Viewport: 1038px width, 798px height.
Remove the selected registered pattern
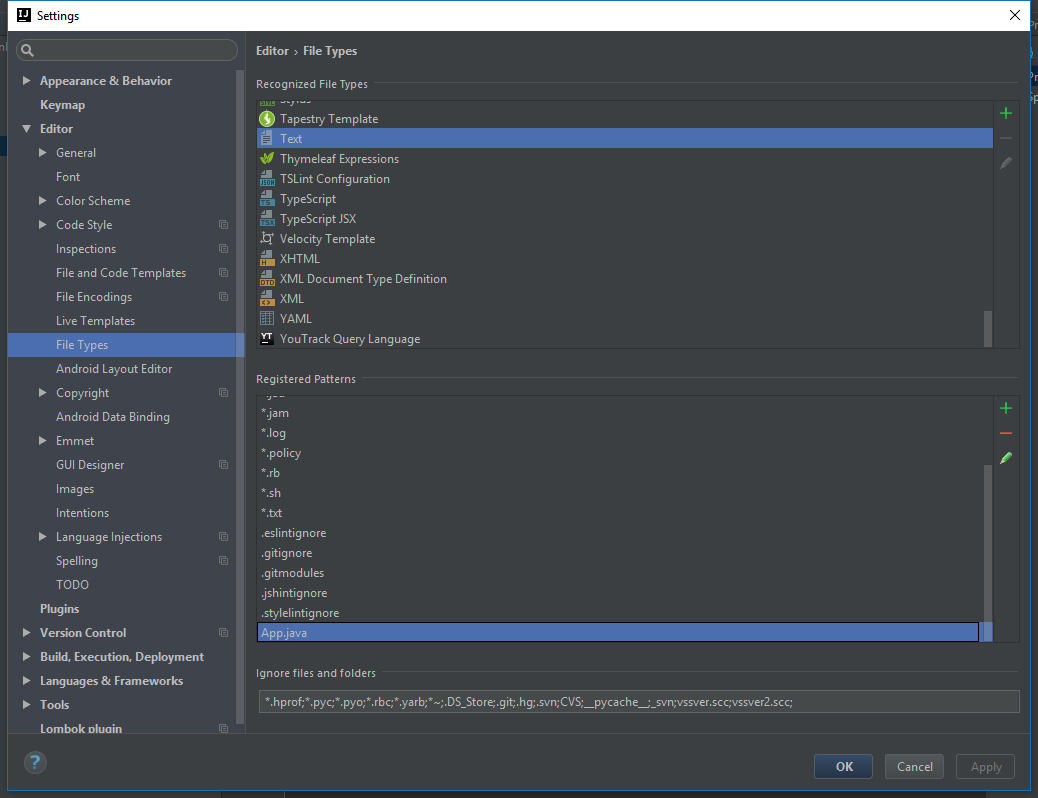click(1006, 433)
